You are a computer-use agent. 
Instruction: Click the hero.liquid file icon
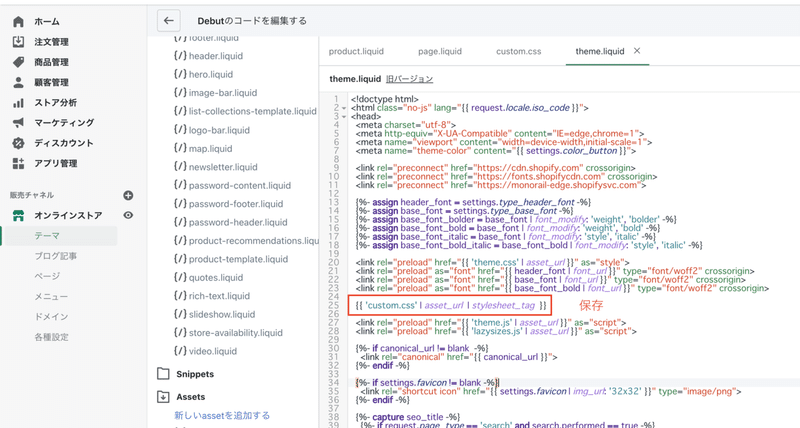[180, 74]
